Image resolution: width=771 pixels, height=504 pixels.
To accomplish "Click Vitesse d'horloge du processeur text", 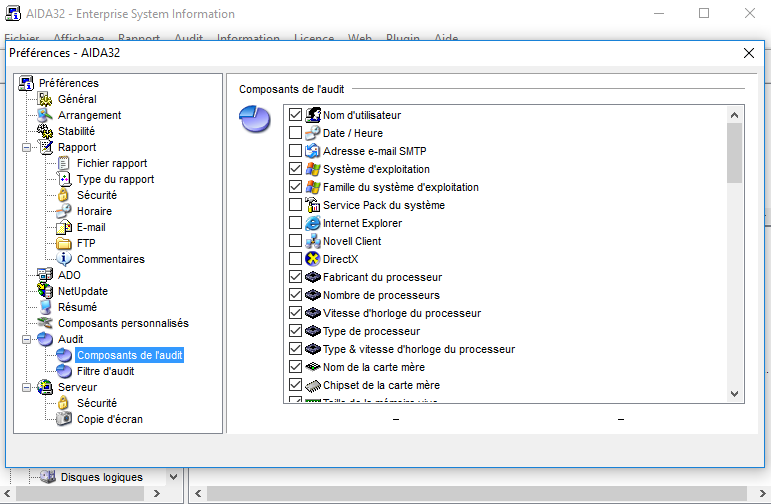I will tap(402, 313).
